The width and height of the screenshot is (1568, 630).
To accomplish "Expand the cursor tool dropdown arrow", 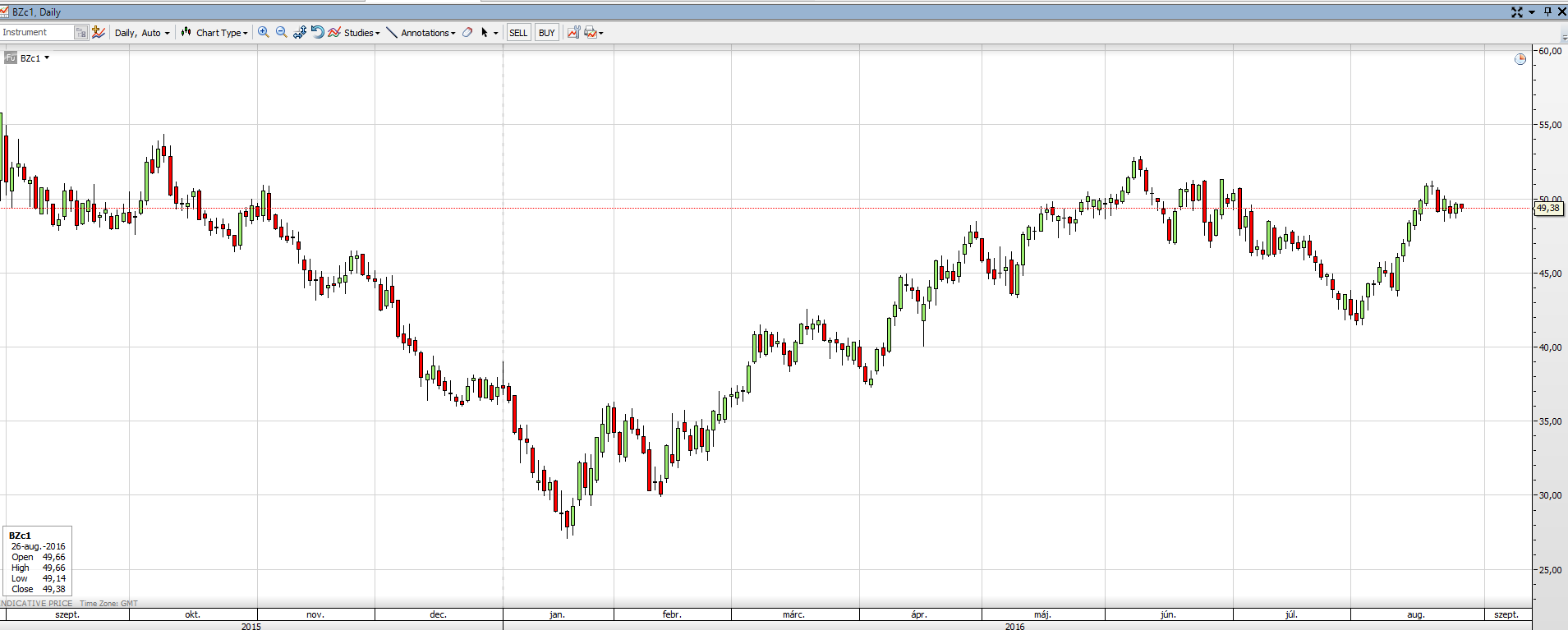I will click(496, 34).
